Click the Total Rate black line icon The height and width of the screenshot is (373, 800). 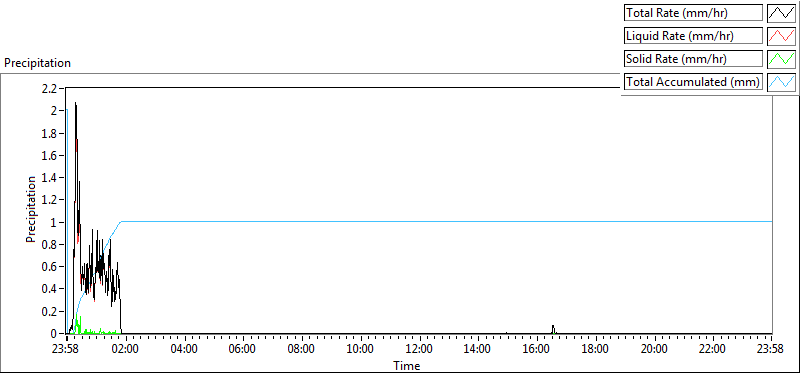coord(781,13)
